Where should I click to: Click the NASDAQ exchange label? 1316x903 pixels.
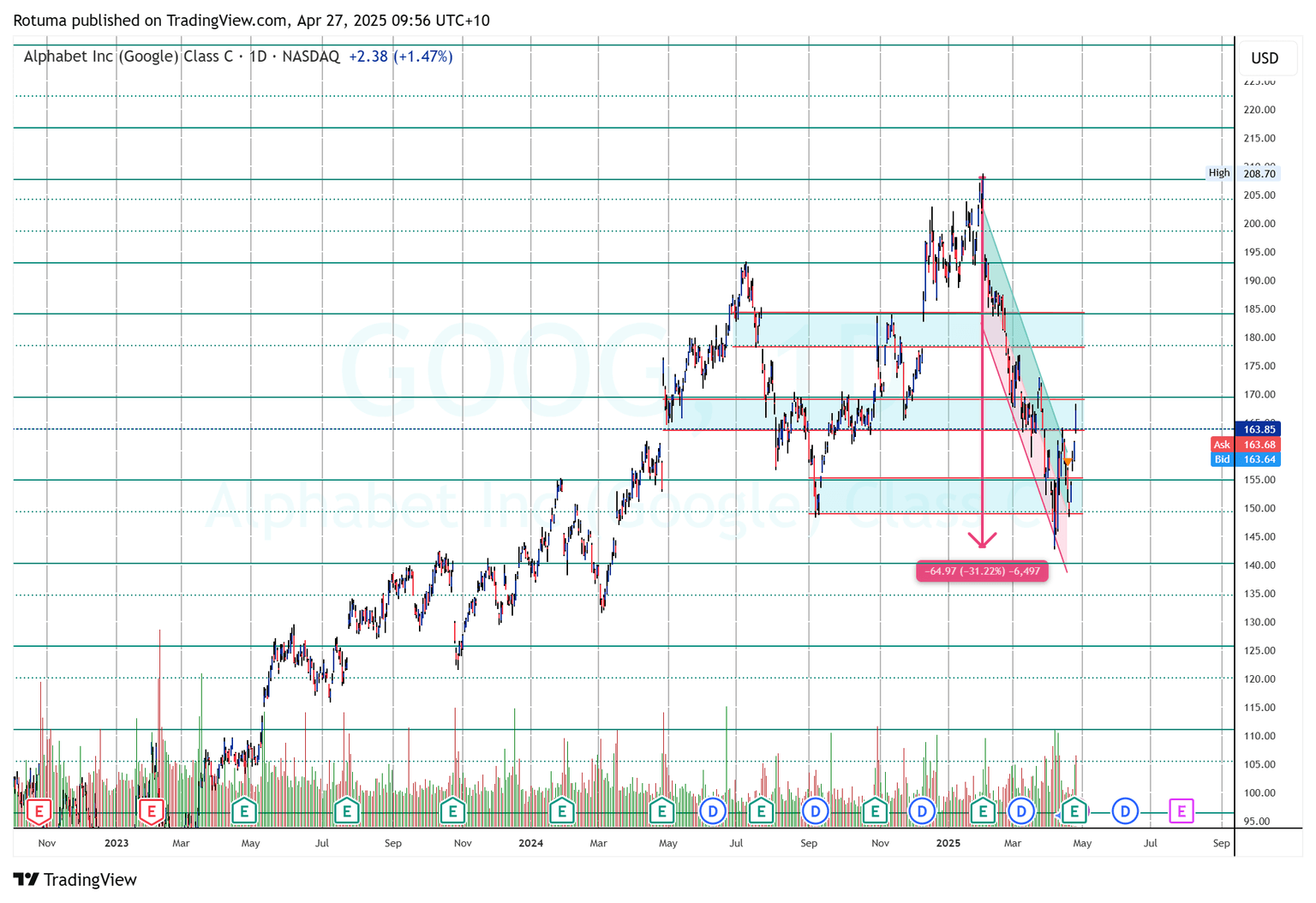311,57
